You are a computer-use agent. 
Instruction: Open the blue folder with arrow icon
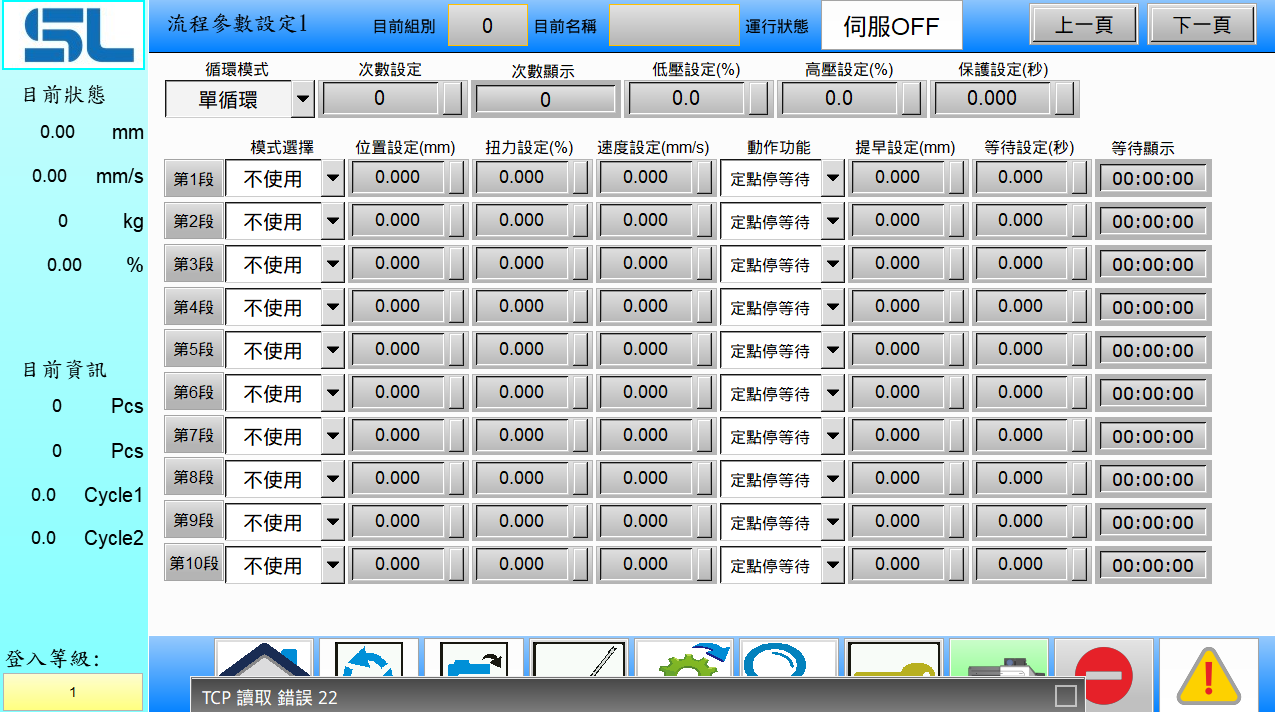coord(473,658)
